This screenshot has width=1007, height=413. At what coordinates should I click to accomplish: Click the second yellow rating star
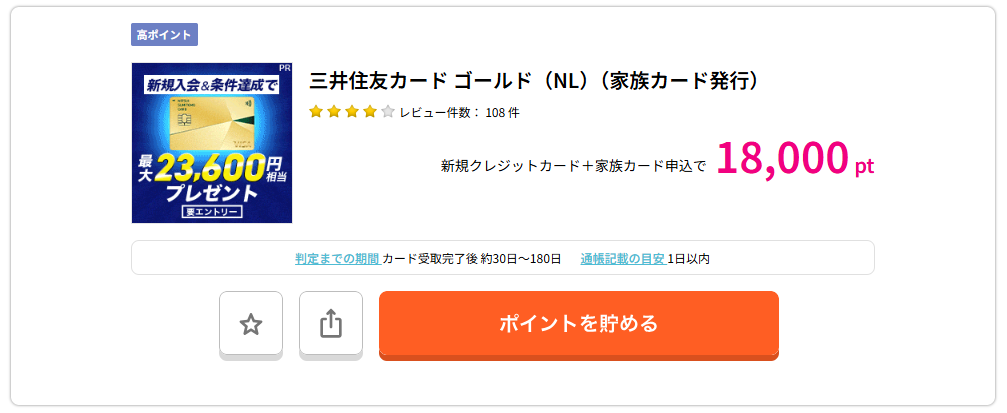(x=334, y=112)
